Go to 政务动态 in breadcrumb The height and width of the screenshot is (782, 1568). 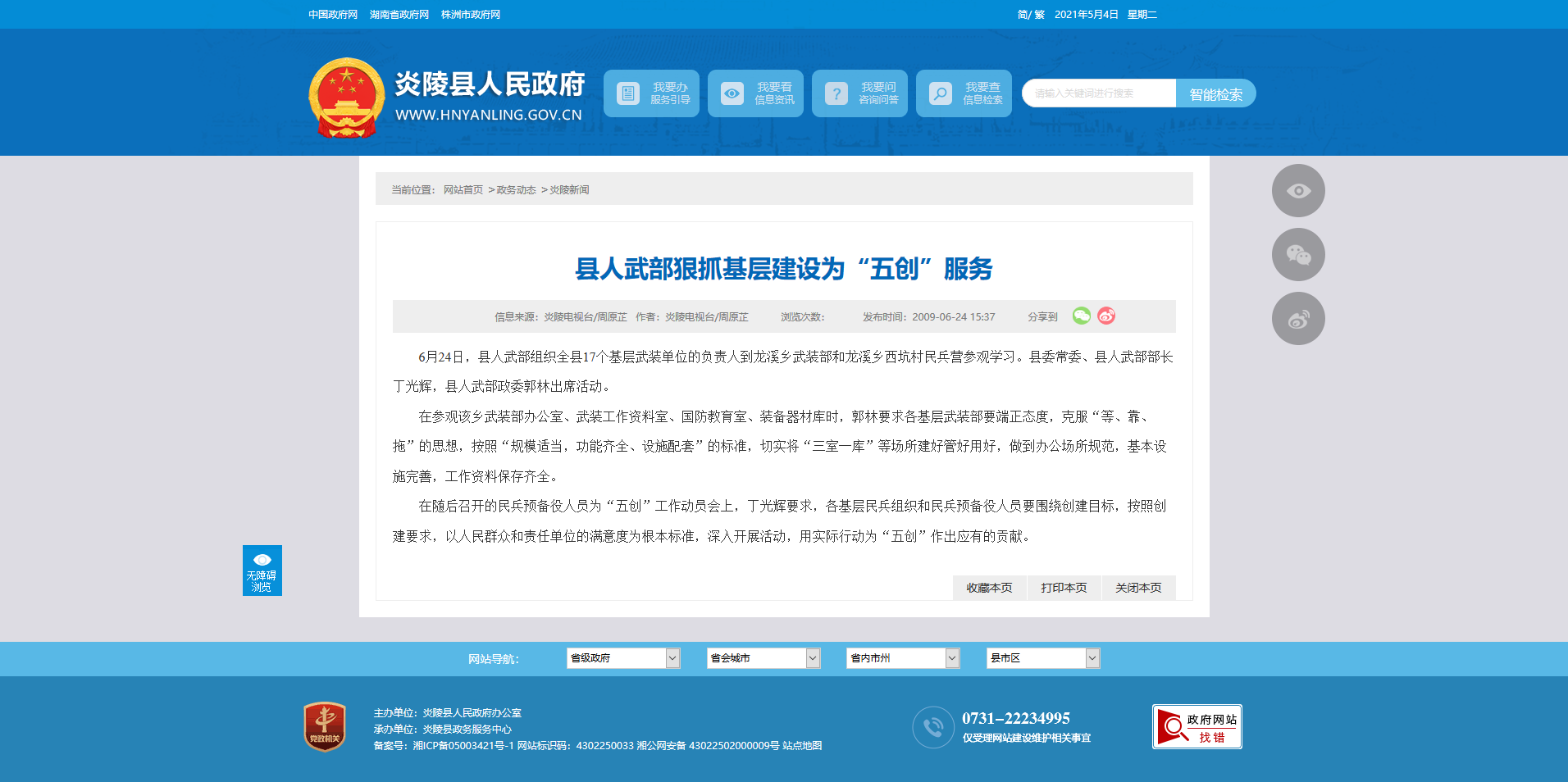click(516, 190)
